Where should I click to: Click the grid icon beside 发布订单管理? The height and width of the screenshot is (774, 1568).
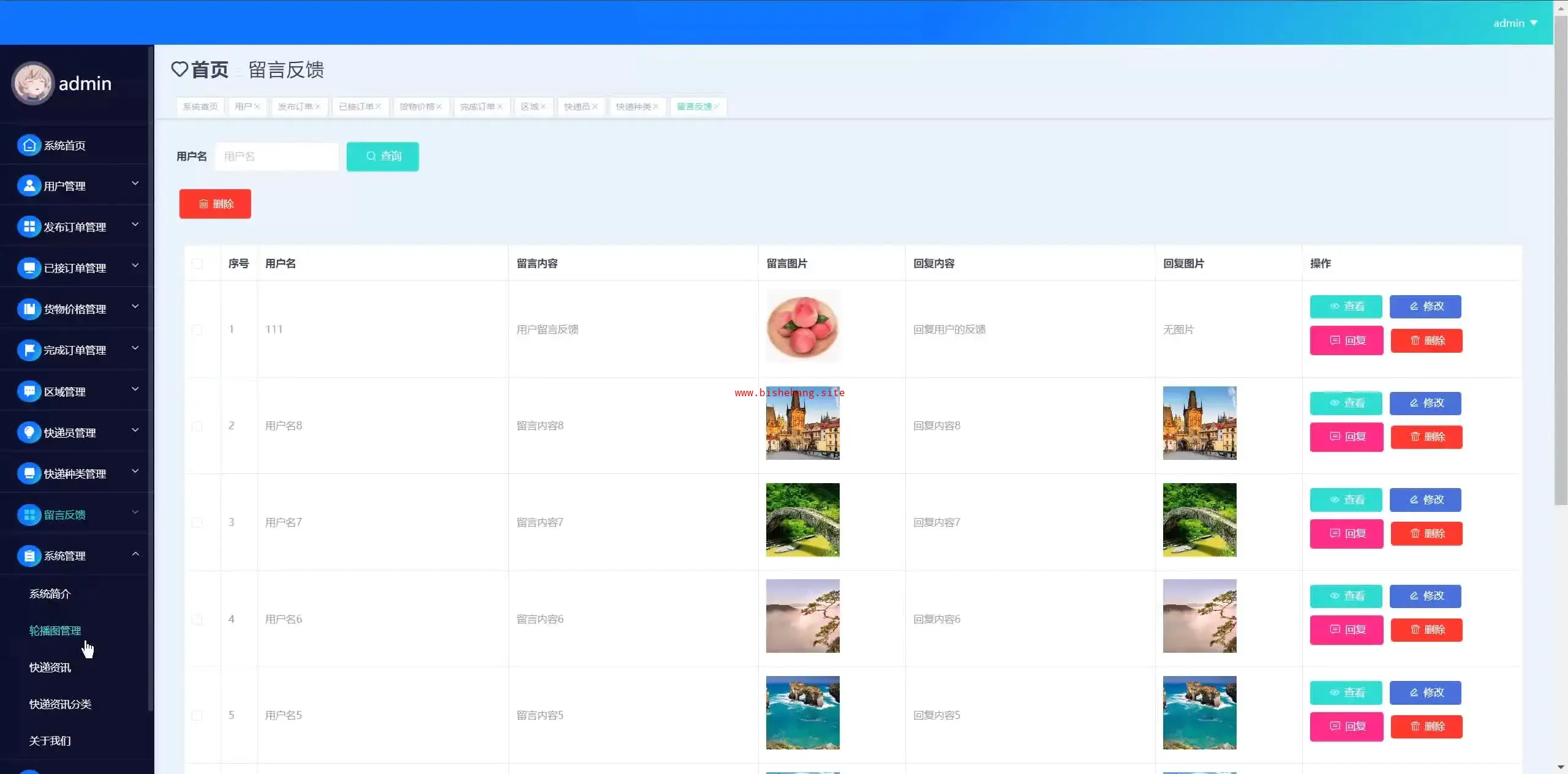[29, 227]
